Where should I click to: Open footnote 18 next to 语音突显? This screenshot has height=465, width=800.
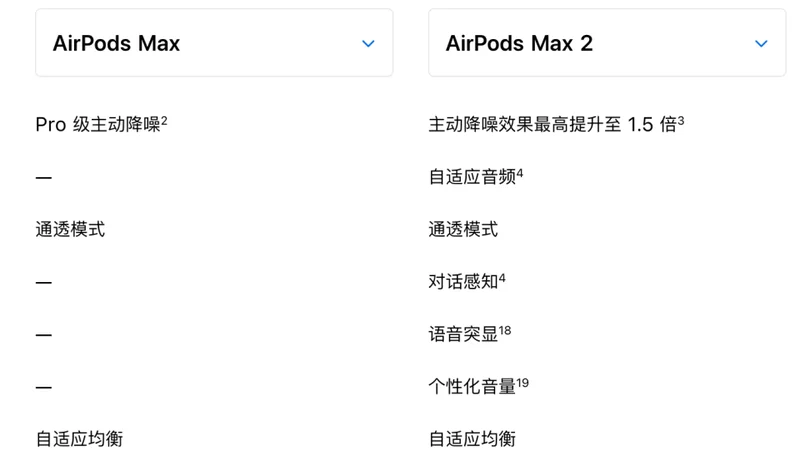[x=505, y=330]
